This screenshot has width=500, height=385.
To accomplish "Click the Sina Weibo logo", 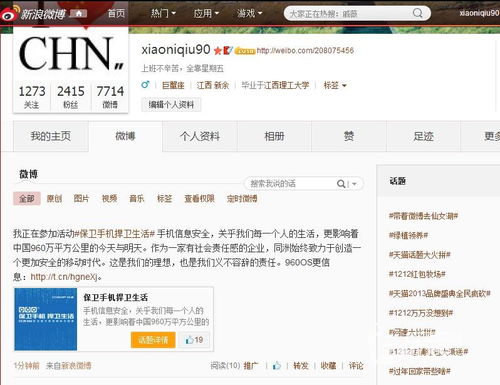I will click(x=33, y=13).
